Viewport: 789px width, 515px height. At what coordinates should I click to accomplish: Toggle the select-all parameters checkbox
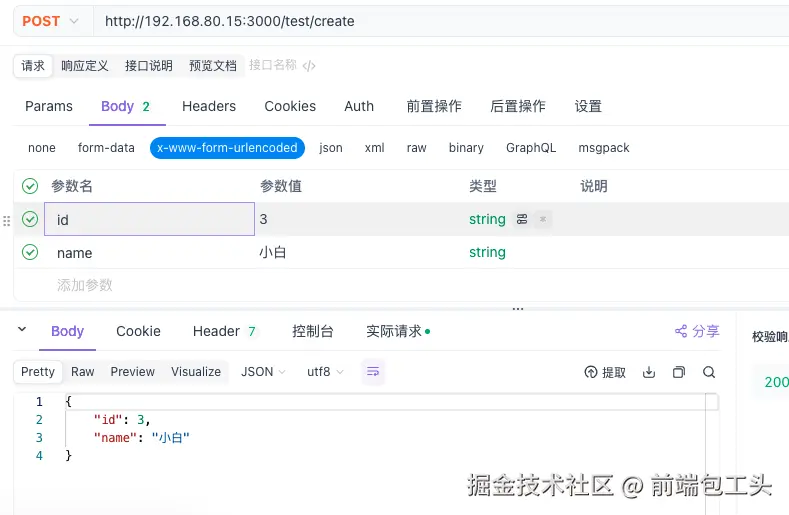30,186
